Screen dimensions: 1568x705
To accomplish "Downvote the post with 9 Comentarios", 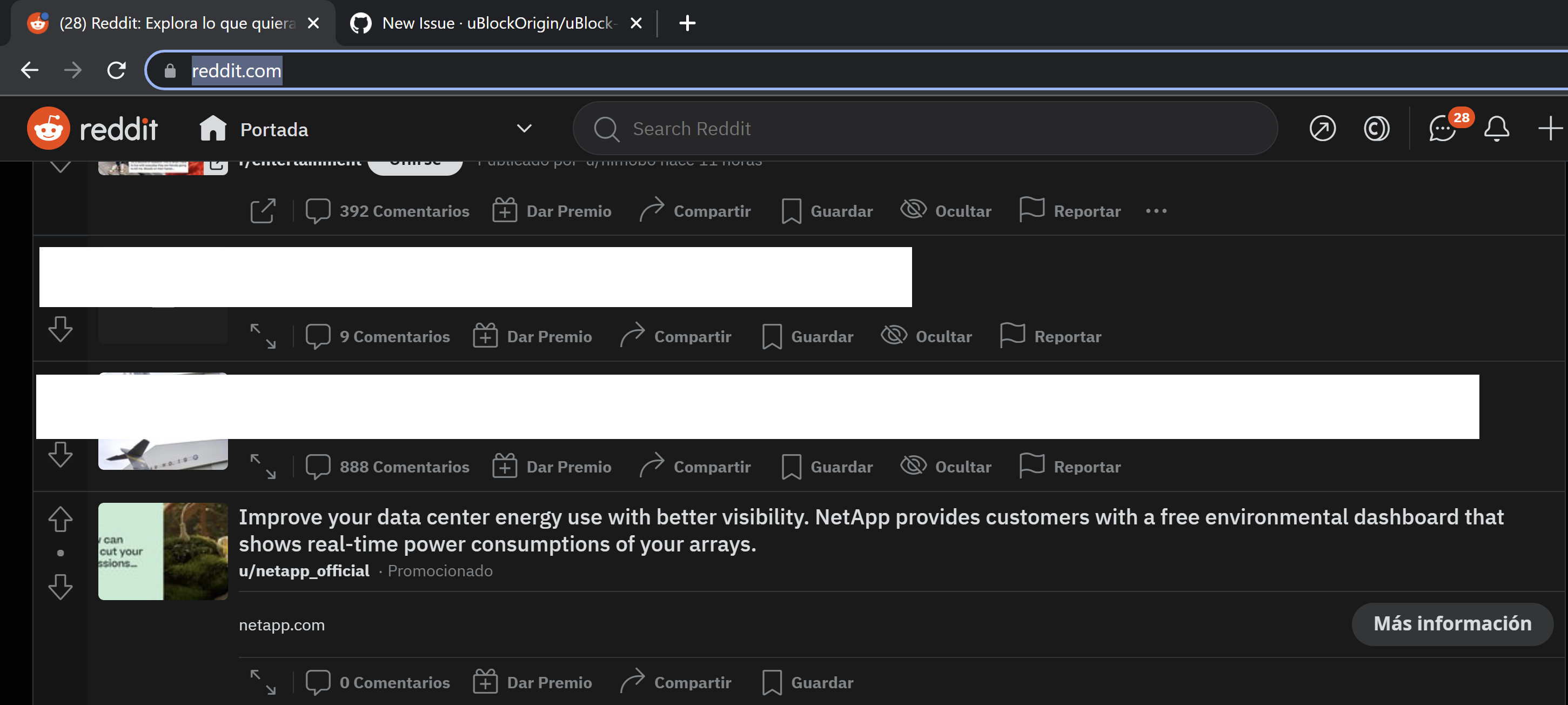I will click(x=61, y=329).
